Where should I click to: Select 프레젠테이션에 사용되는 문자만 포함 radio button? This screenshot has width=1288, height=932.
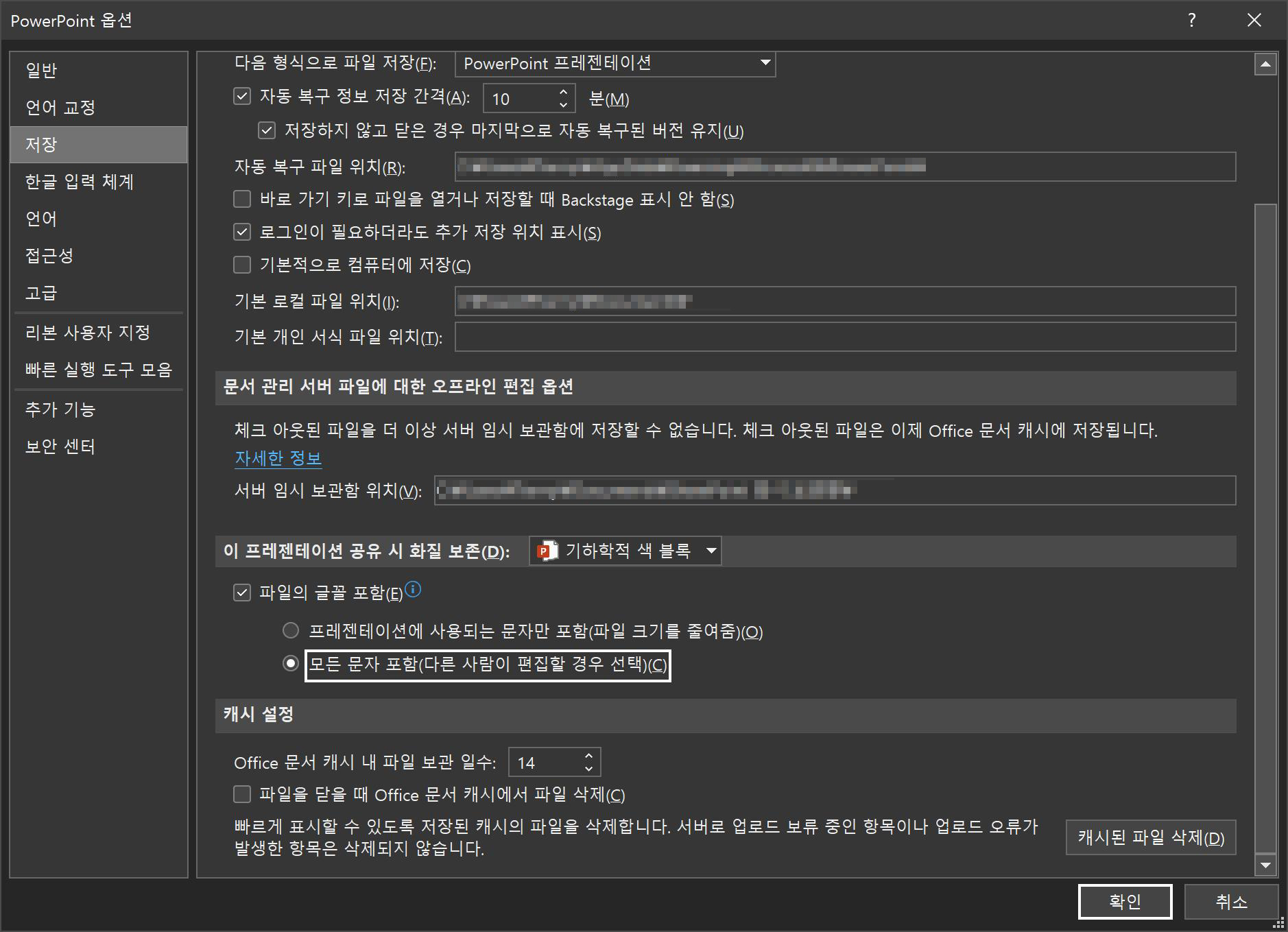[291, 630]
